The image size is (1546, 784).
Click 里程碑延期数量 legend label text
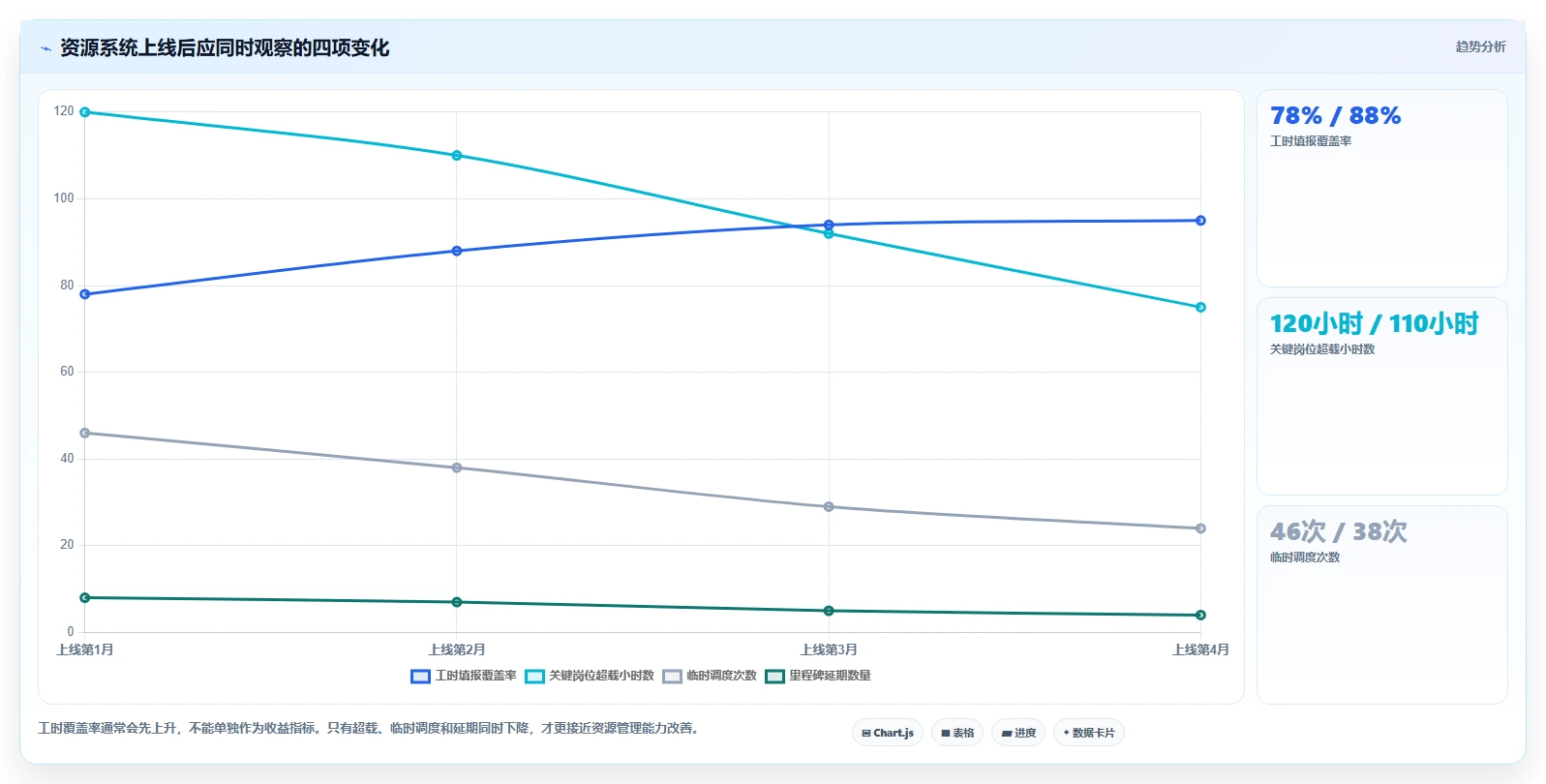pos(830,676)
